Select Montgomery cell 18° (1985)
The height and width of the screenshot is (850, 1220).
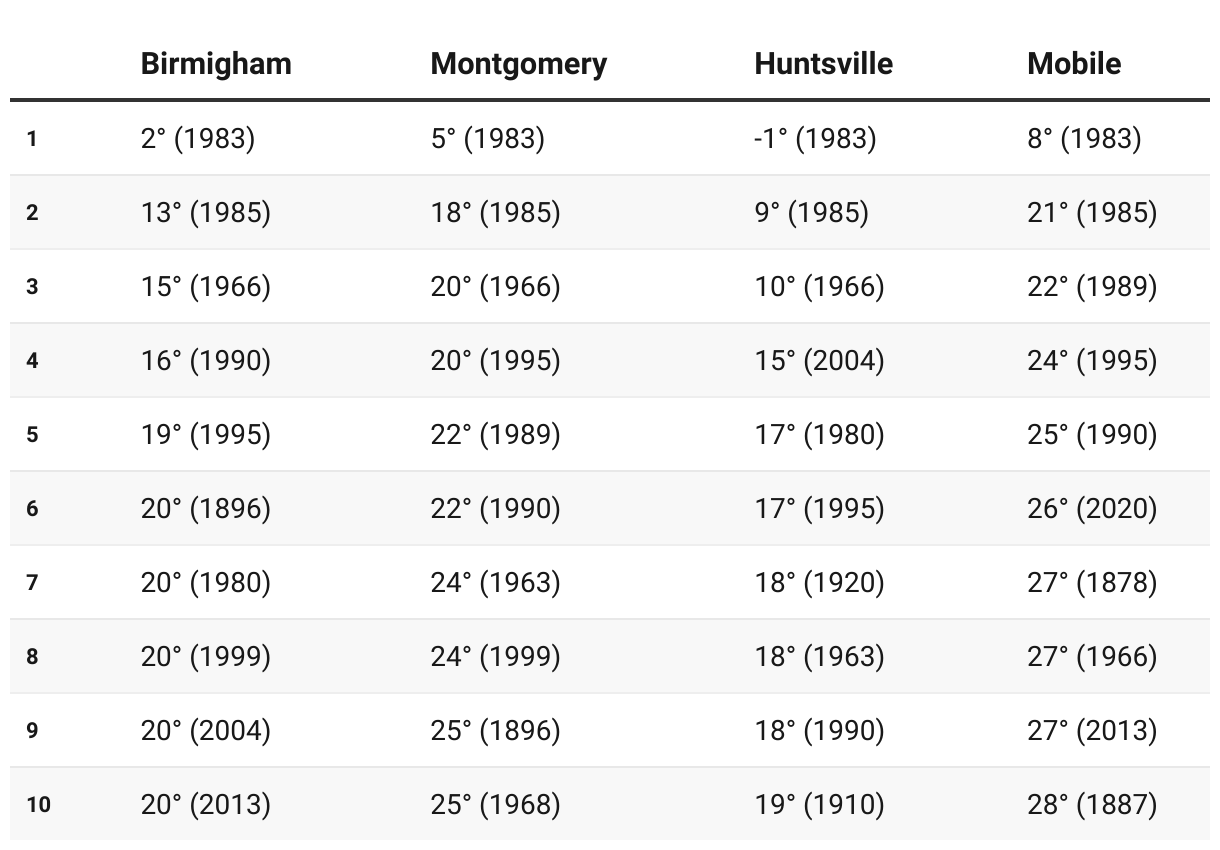tap(496, 212)
